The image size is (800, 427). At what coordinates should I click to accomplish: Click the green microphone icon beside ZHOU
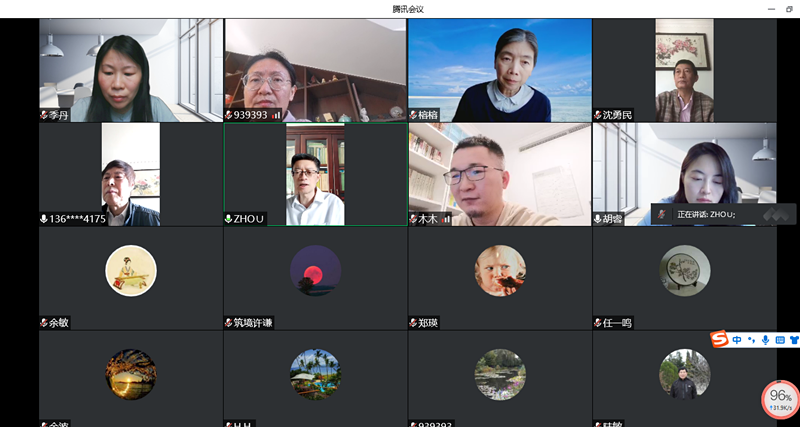pos(229,219)
